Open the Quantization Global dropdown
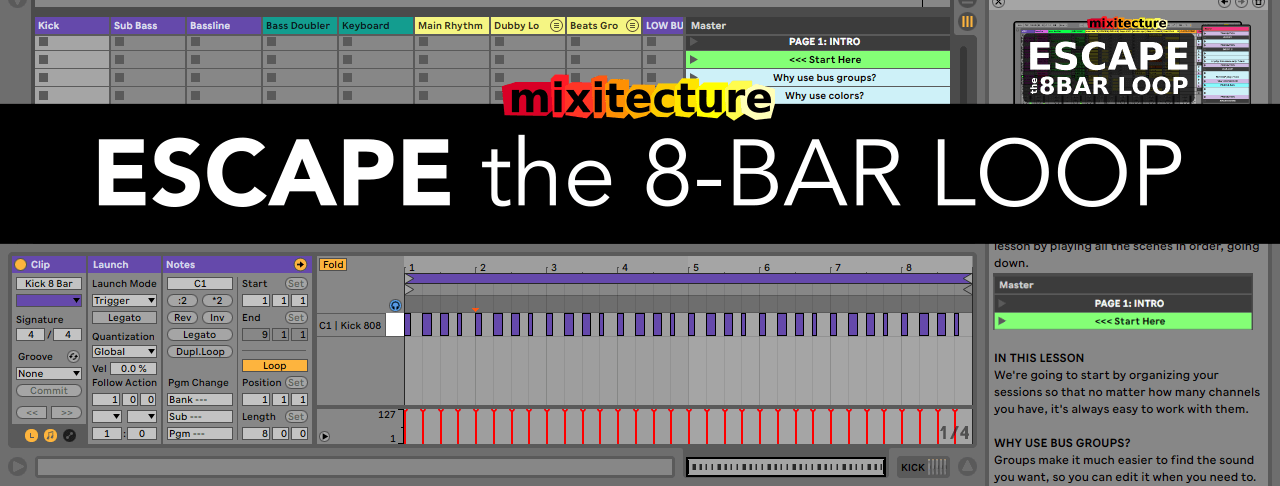 pos(124,352)
